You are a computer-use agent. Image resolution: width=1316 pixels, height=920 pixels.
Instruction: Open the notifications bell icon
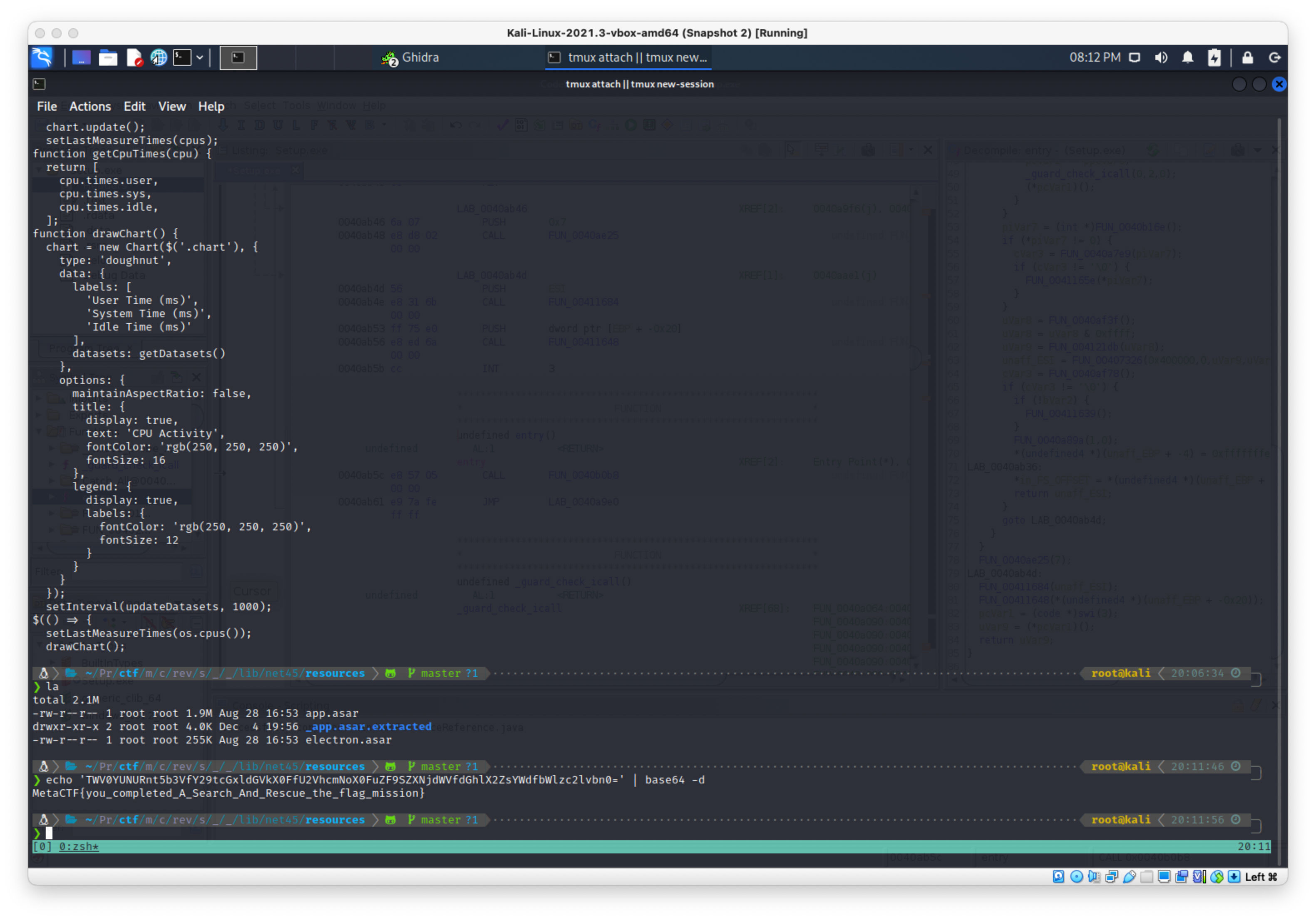(1188, 57)
